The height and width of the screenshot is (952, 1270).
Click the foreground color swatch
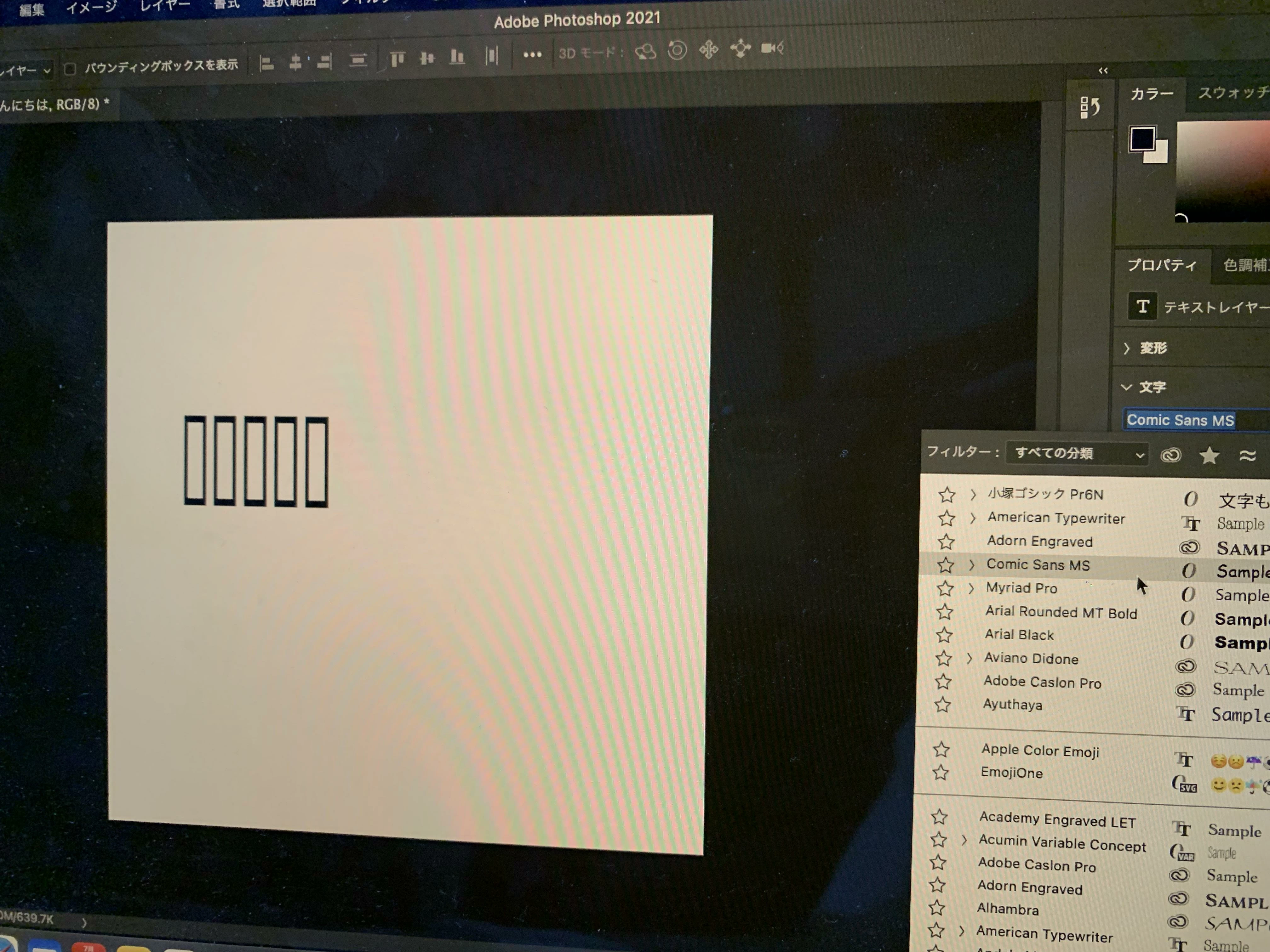pos(1142,138)
